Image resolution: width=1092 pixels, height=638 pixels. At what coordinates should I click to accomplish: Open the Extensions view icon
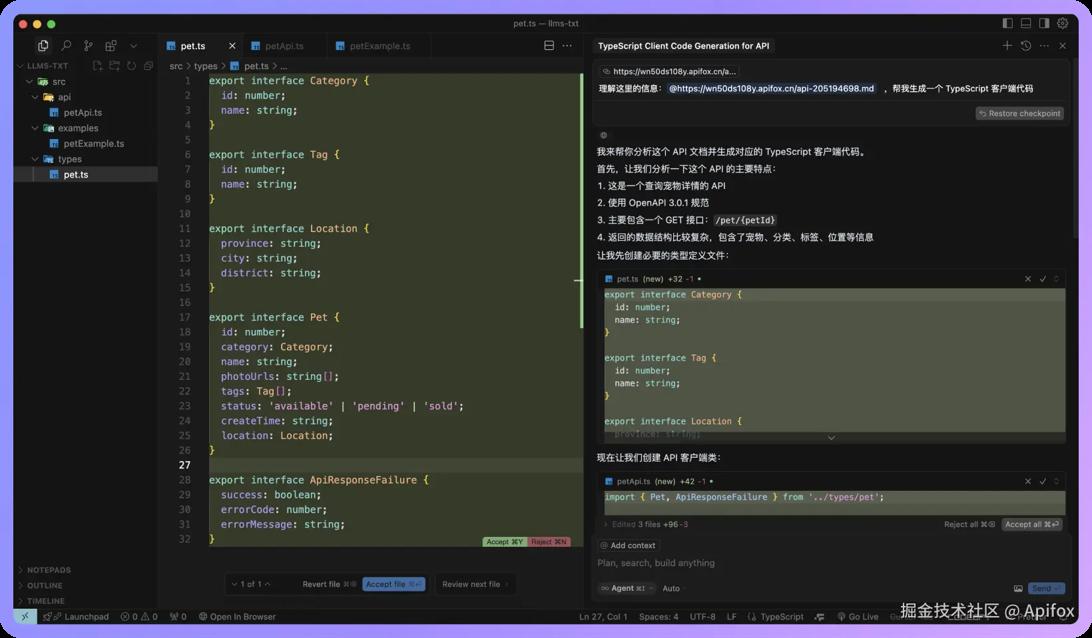(111, 45)
